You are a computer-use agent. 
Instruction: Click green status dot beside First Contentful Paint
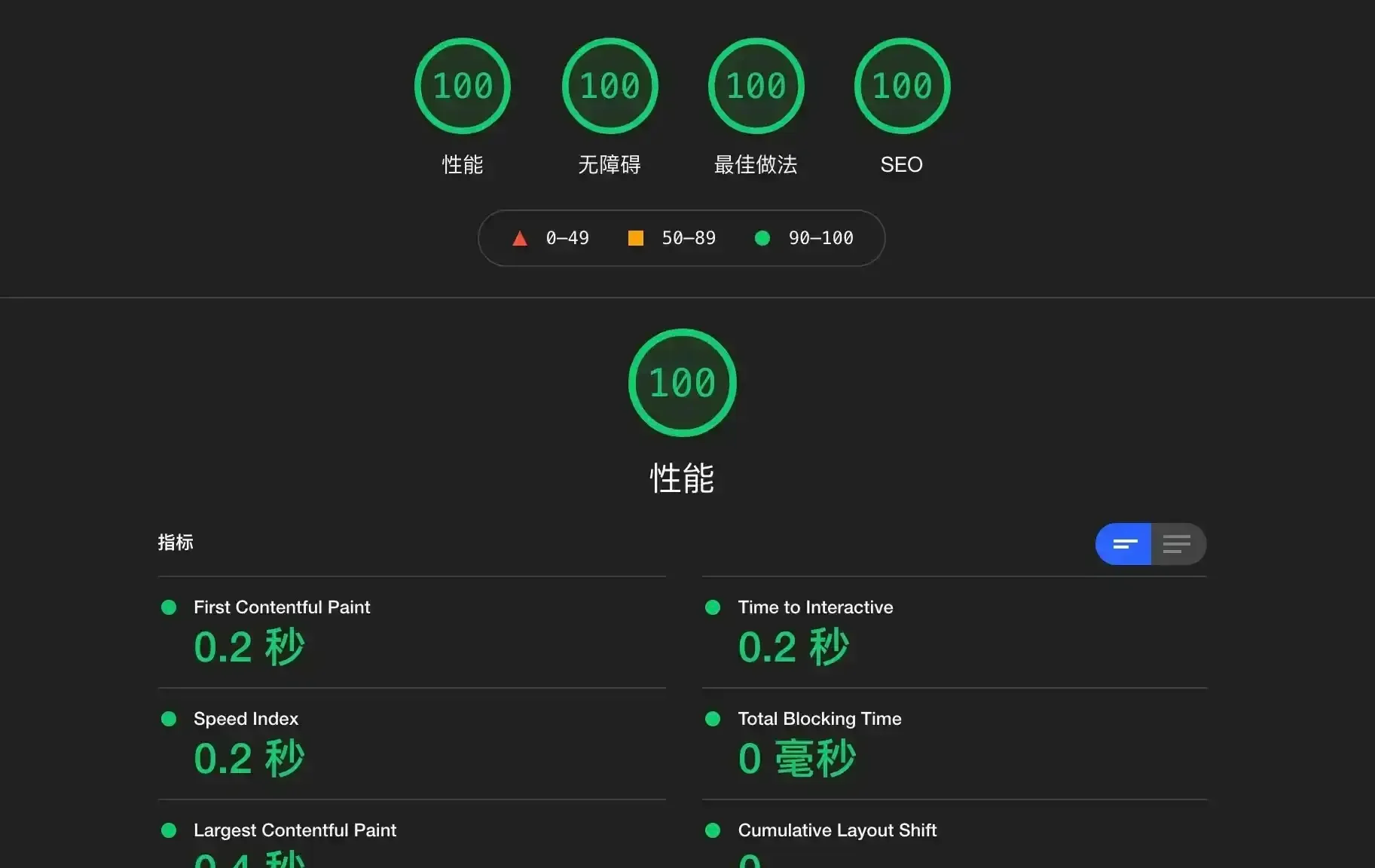click(x=169, y=607)
